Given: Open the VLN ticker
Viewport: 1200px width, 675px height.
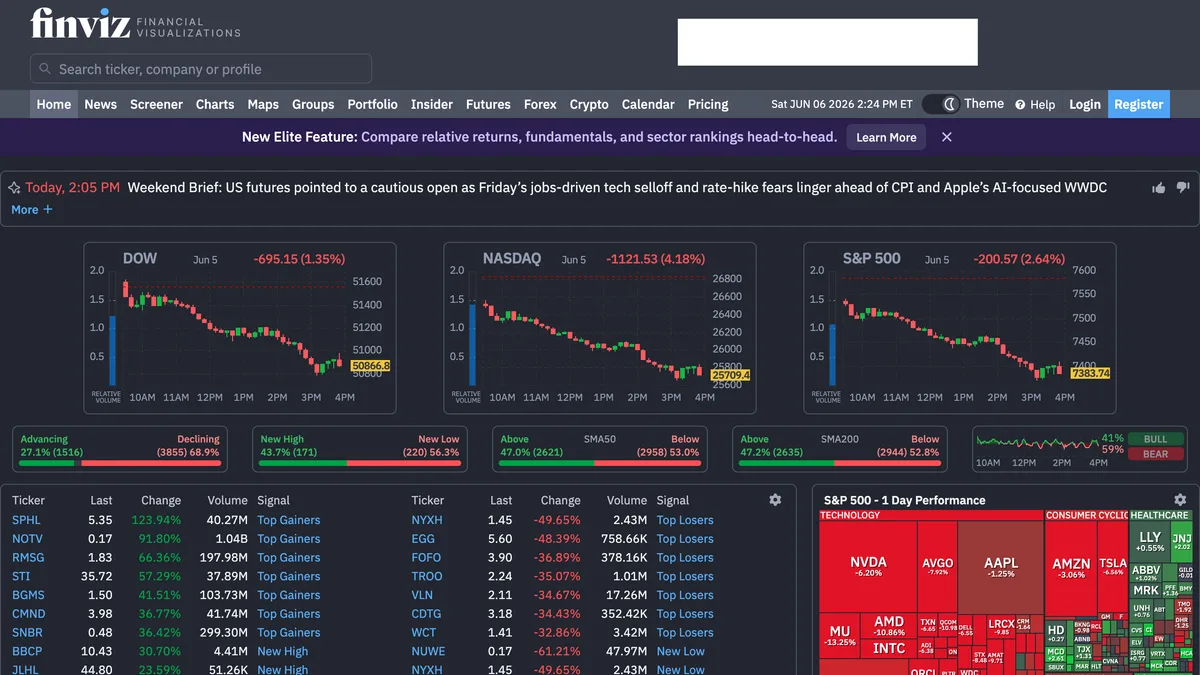Looking at the screenshot, I should [423, 595].
